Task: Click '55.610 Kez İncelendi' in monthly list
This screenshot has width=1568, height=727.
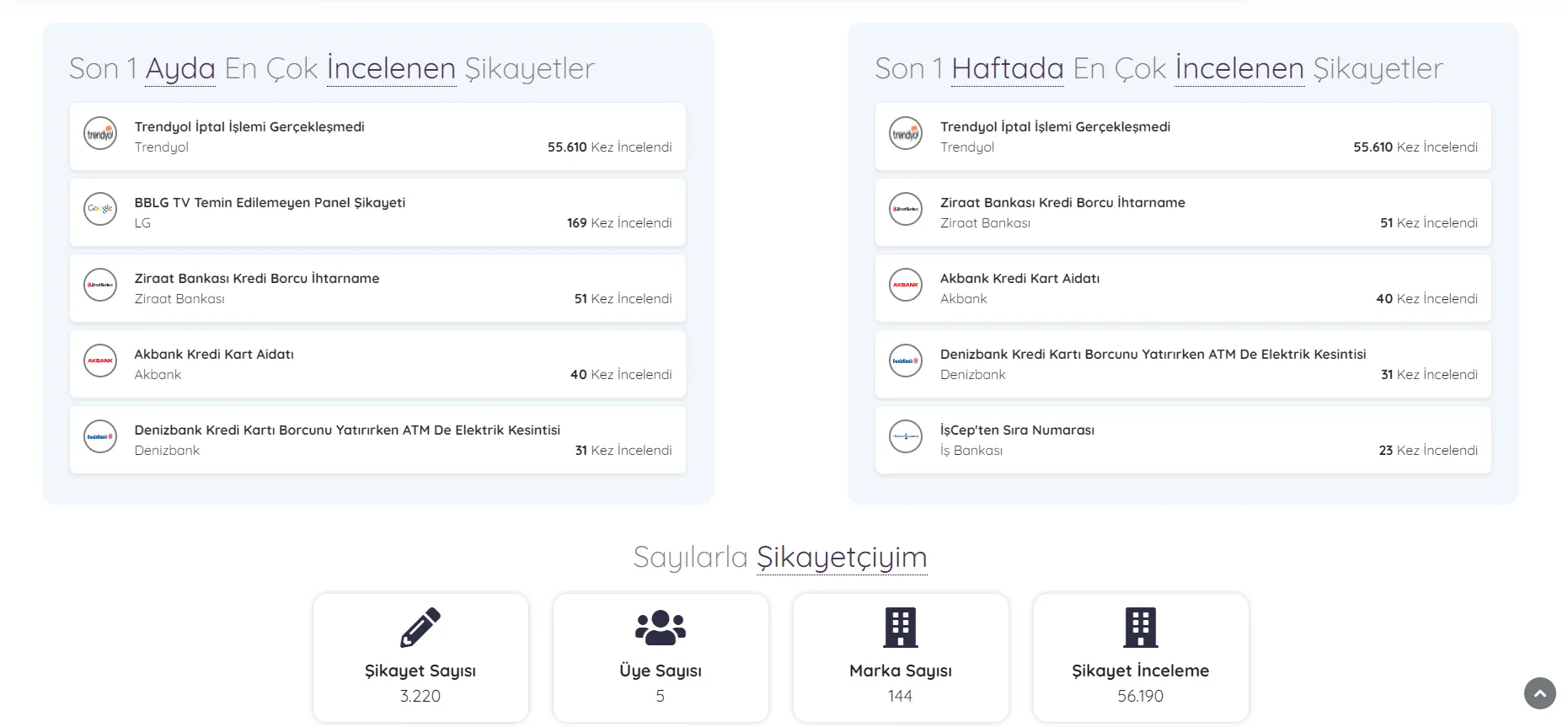Action: coord(610,147)
